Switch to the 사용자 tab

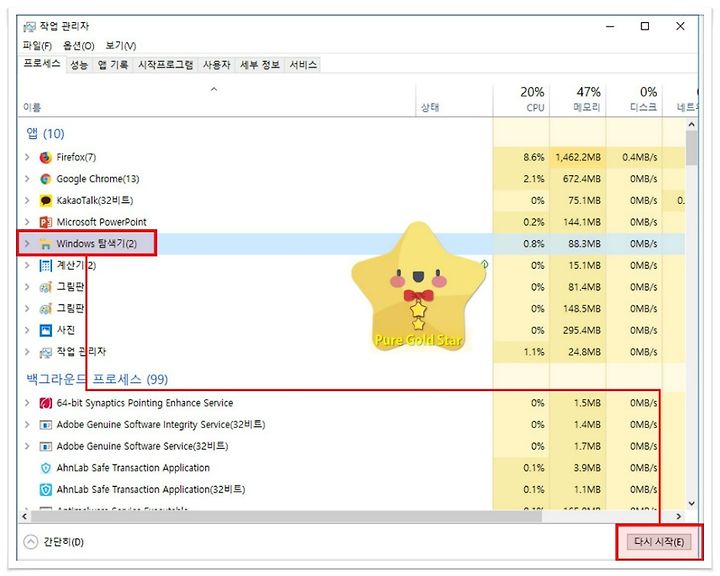coord(216,65)
